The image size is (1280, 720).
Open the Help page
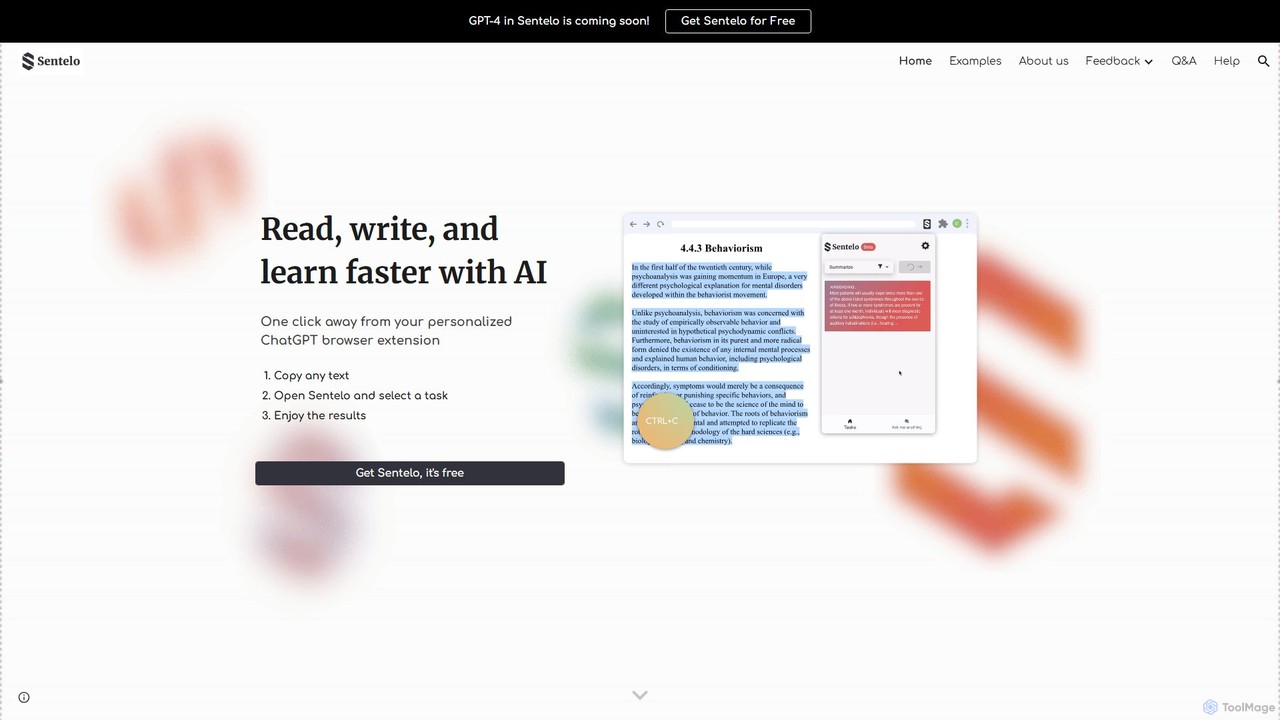pos(1226,61)
